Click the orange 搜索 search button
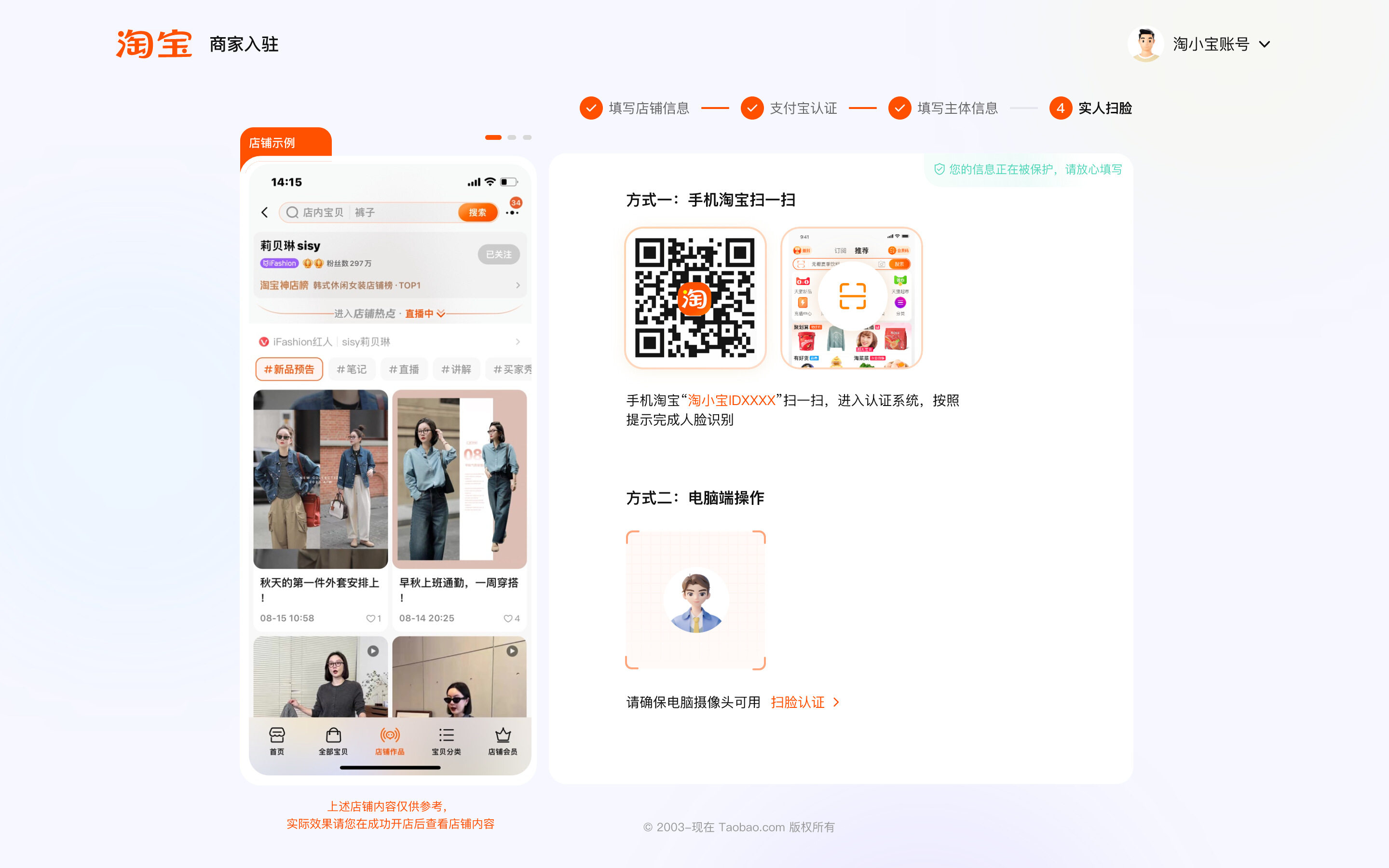 pos(477,212)
